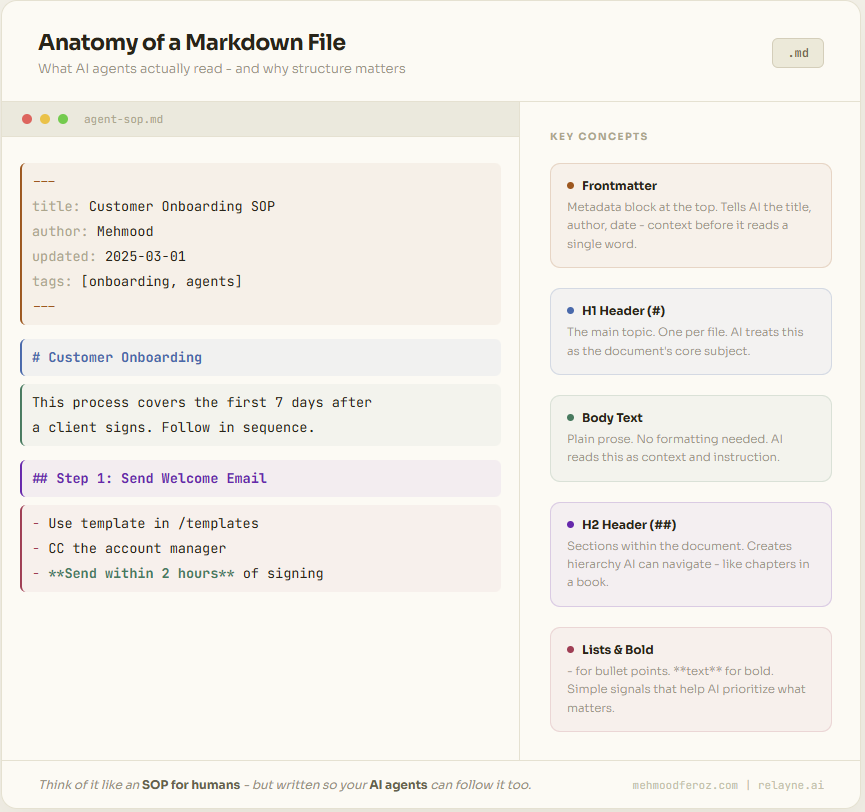
Task: Select the agent-sop.md file name
Action: click(x=124, y=119)
